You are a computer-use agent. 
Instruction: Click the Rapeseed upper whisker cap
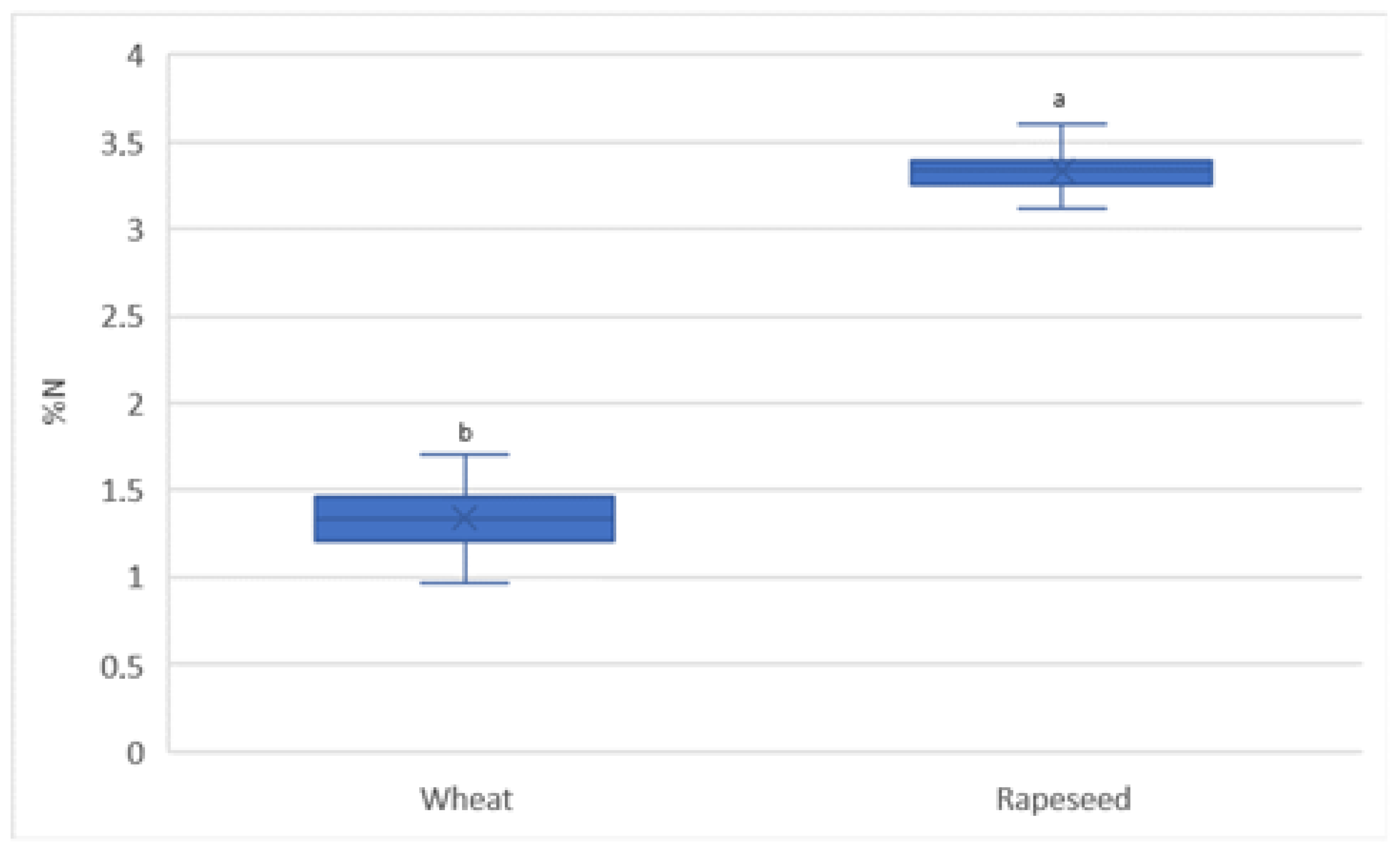tap(1061, 123)
